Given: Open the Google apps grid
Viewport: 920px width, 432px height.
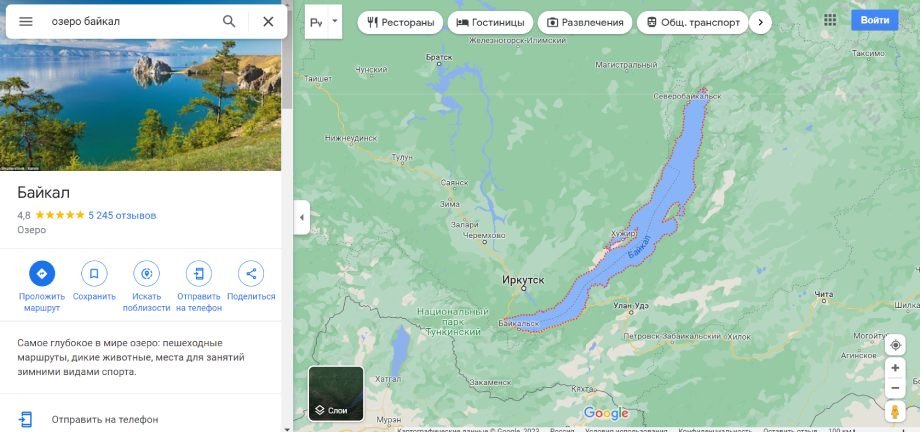Looking at the screenshot, I should 830,20.
